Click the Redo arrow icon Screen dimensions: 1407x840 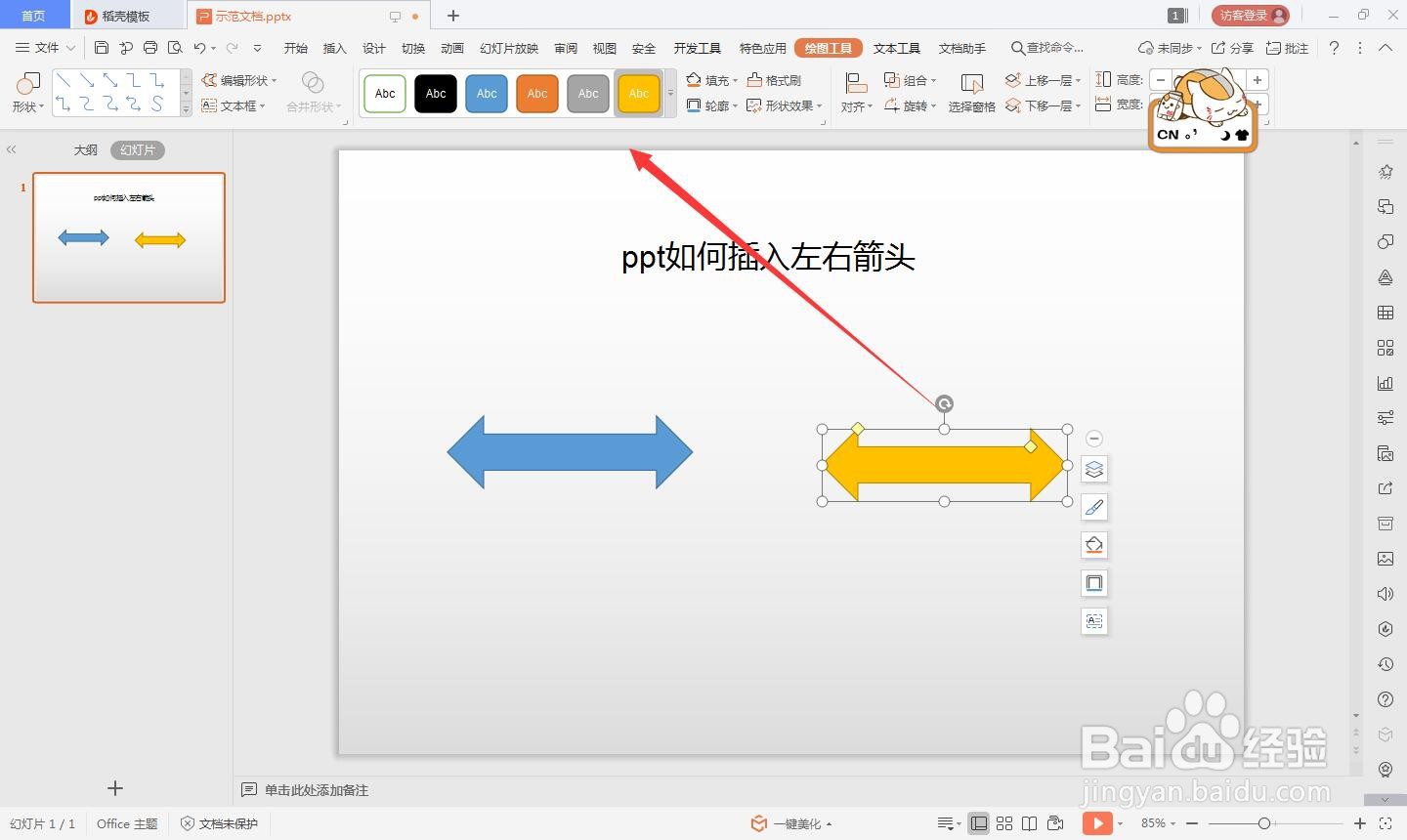233,47
